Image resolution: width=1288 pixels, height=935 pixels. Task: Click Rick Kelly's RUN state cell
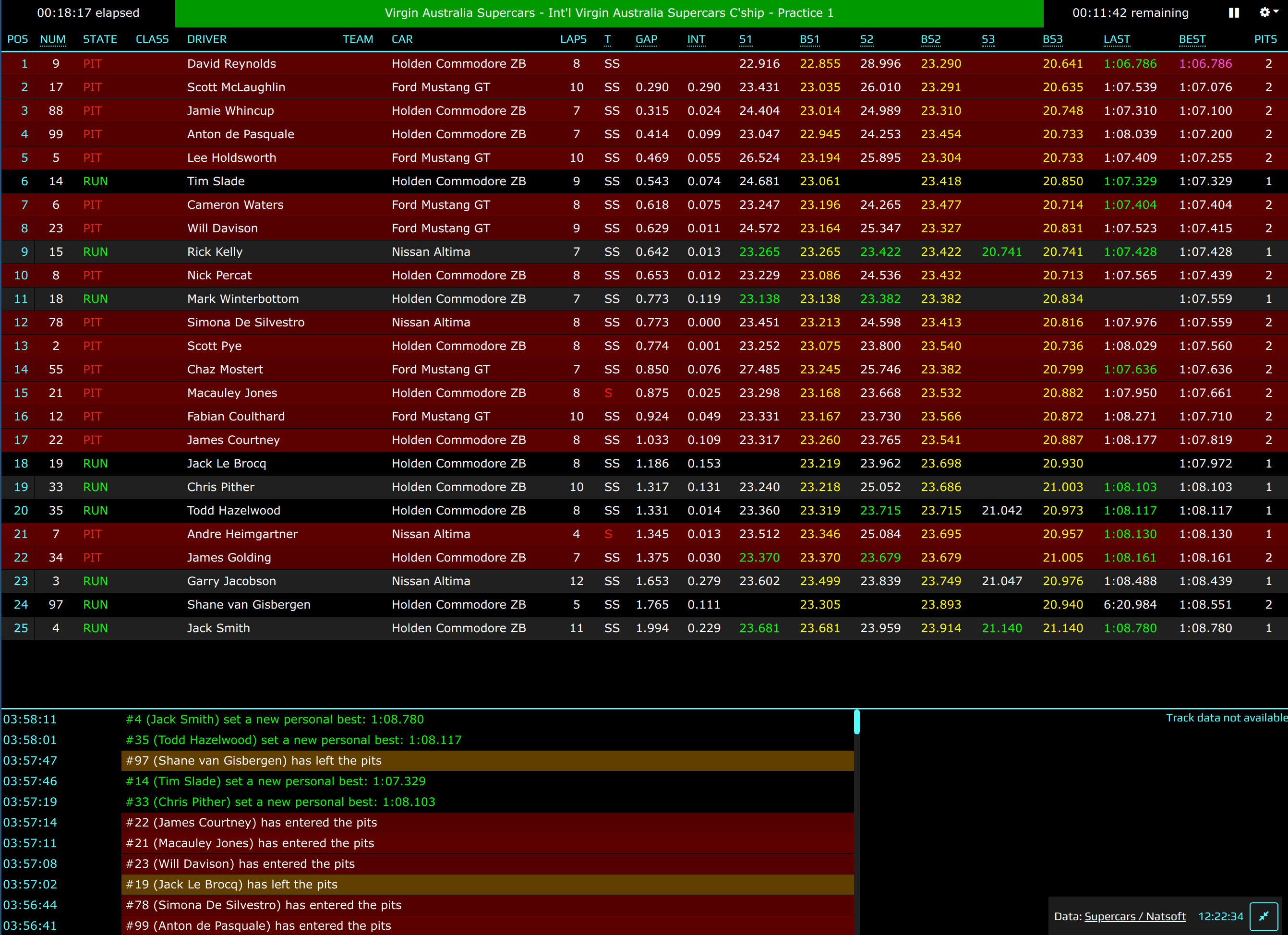pyautogui.click(x=95, y=252)
